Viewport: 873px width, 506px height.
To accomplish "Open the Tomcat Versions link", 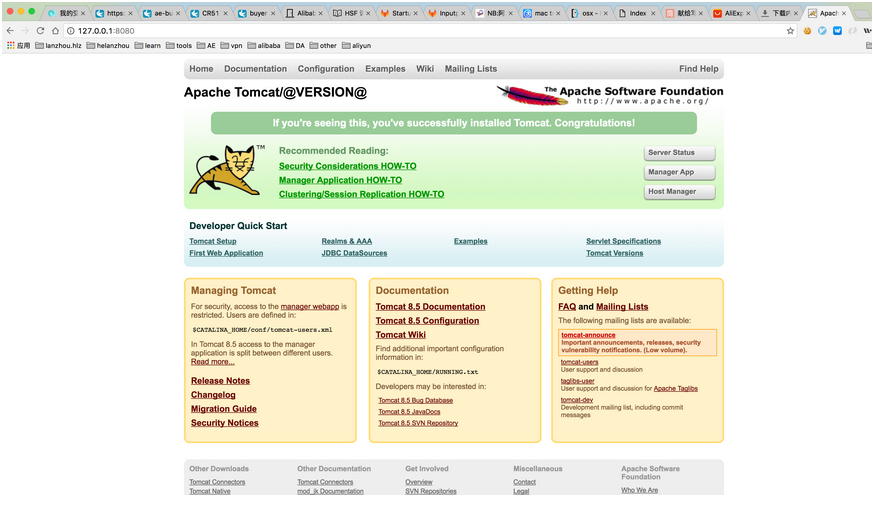I will 614,253.
